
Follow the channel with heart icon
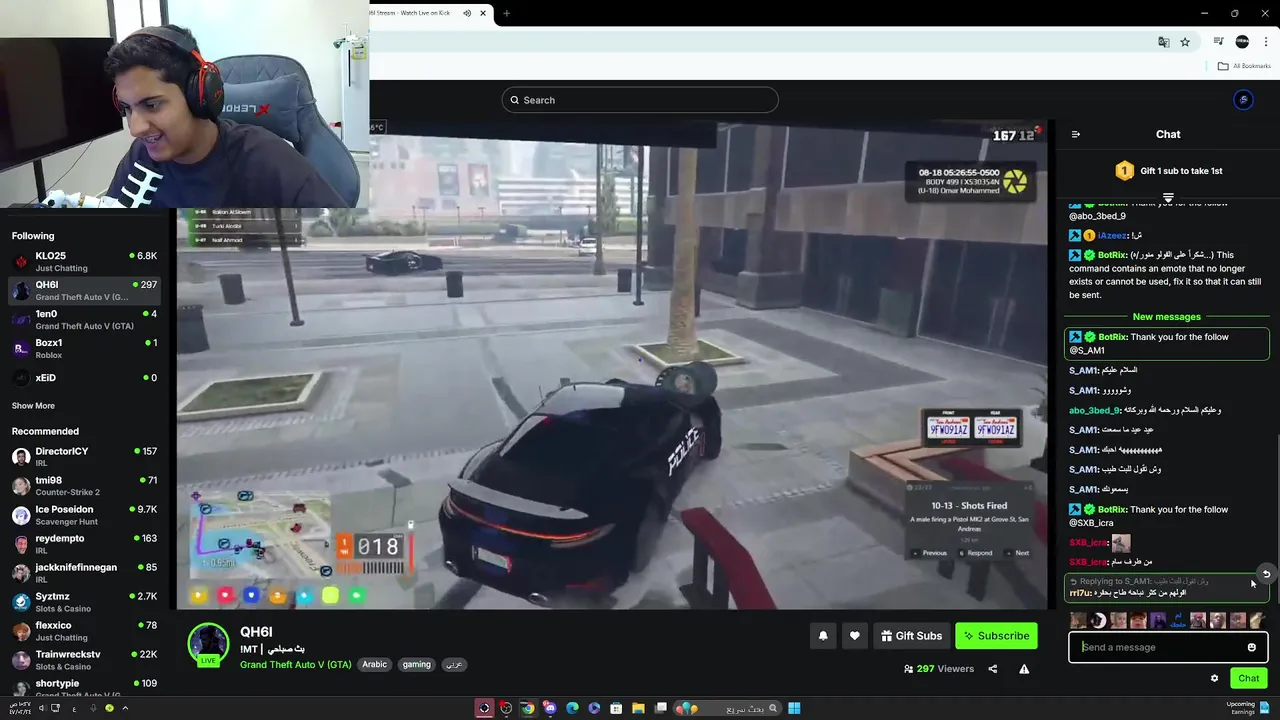pos(854,636)
